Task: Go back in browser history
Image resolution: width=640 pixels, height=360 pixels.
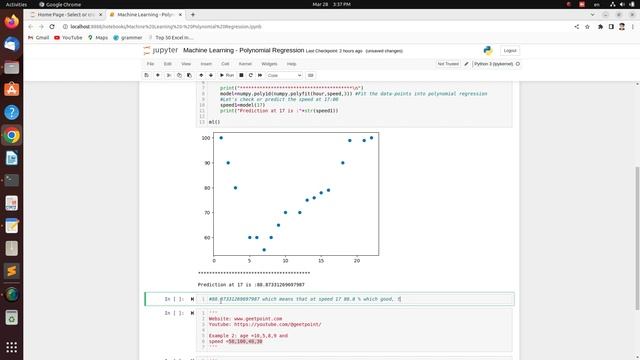Action: pos(31,27)
